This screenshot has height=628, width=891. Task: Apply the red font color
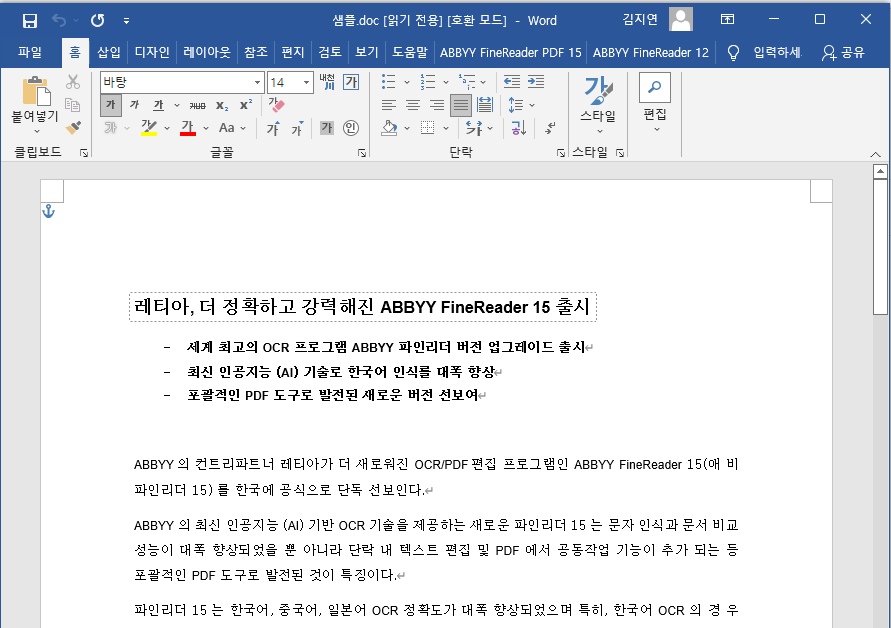[x=188, y=128]
